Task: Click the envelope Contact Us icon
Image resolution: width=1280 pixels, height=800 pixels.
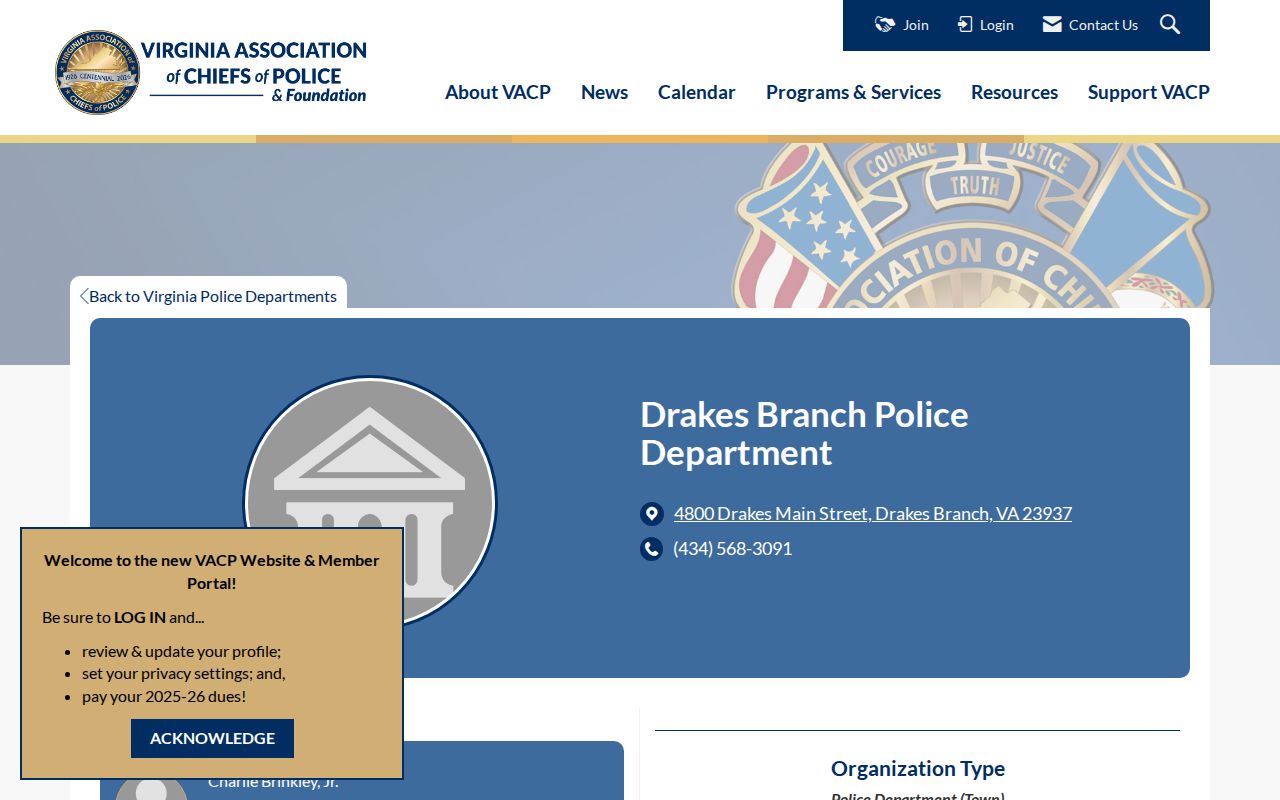Action: (1052, 24)
